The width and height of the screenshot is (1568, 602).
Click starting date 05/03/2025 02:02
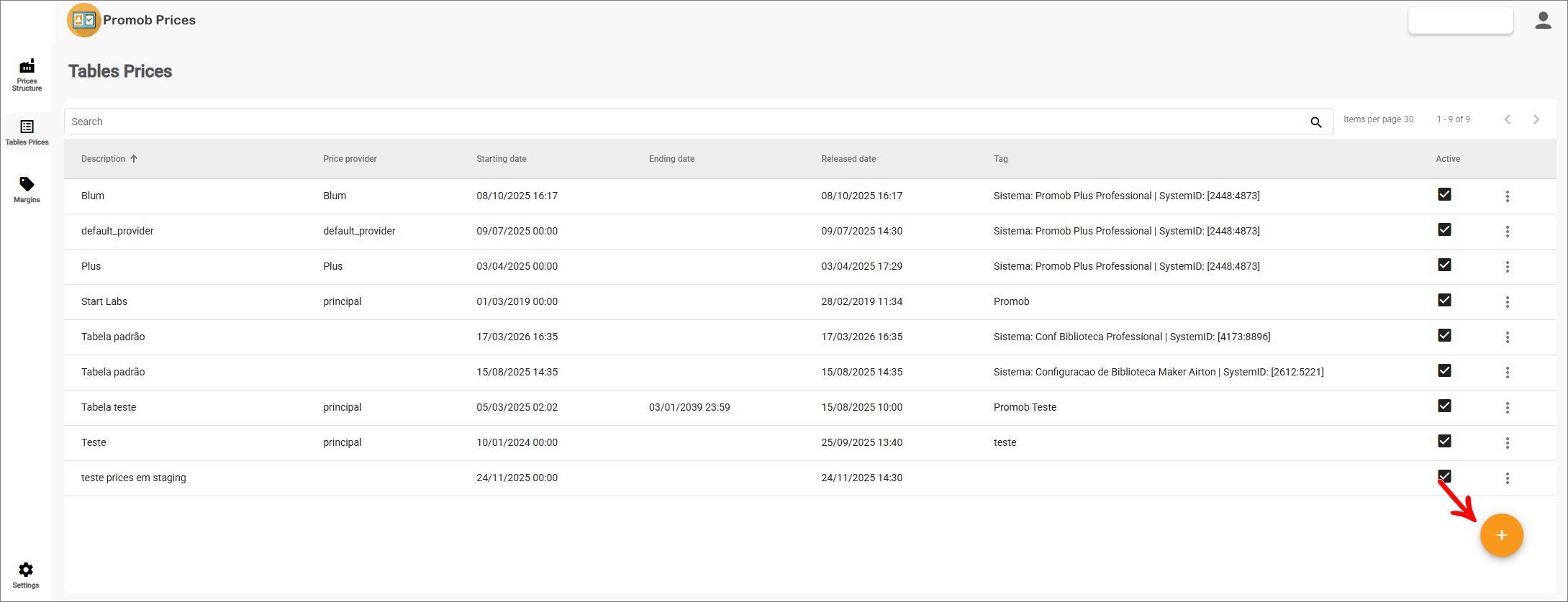point(517,407)
